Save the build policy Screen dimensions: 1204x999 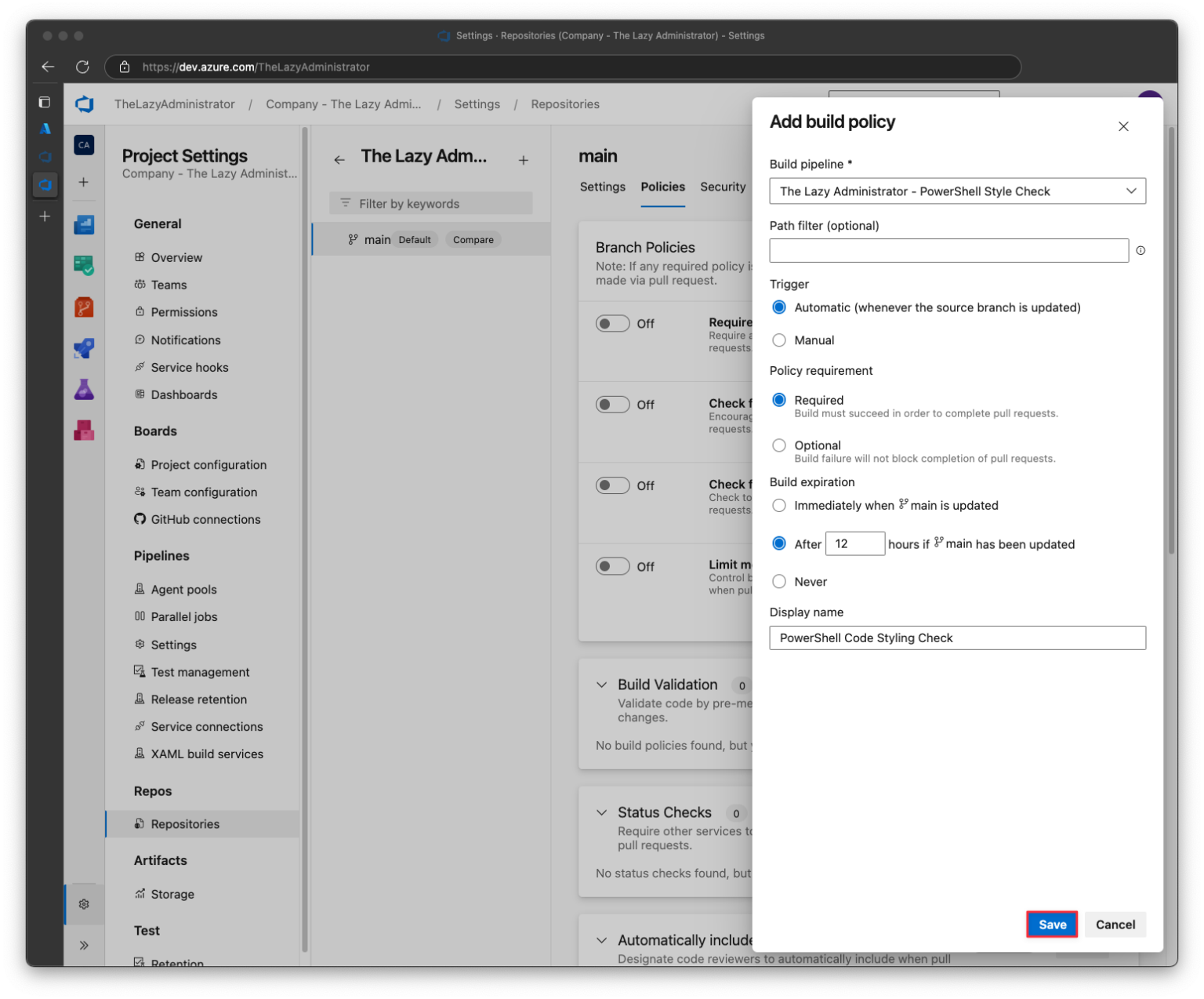click(x=1052, y=925)
